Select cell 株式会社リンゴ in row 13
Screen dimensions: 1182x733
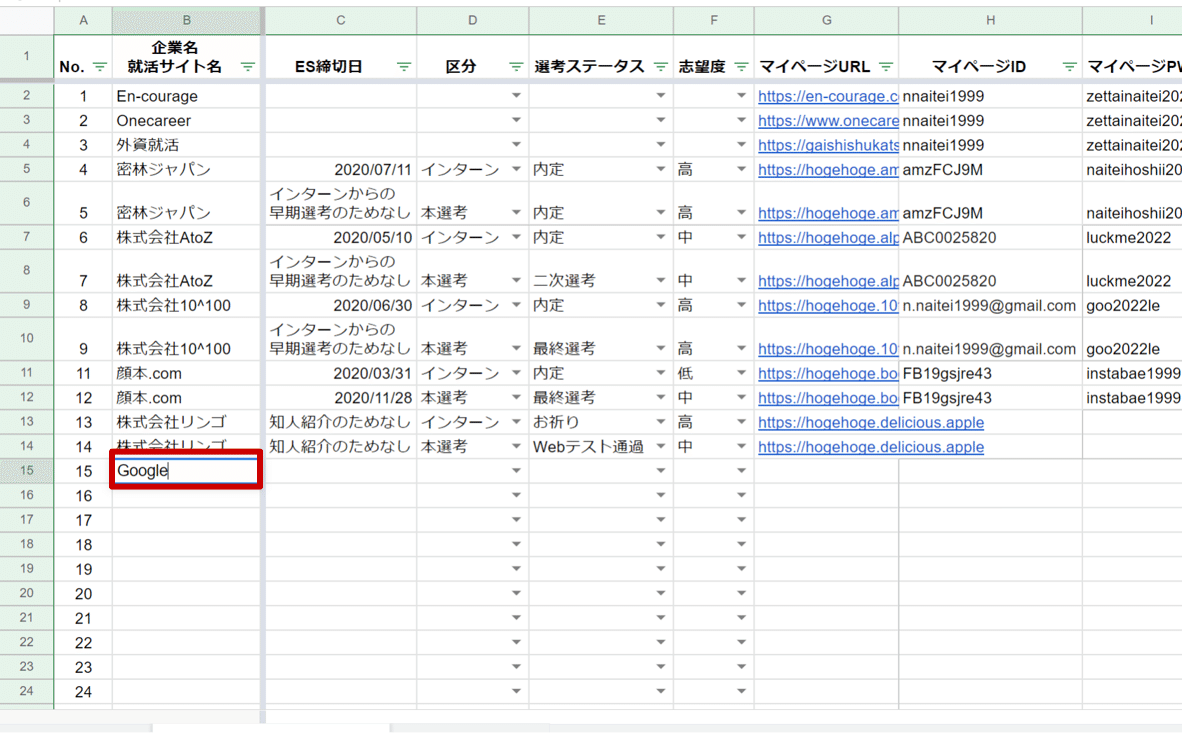click(x=186, y=422)
